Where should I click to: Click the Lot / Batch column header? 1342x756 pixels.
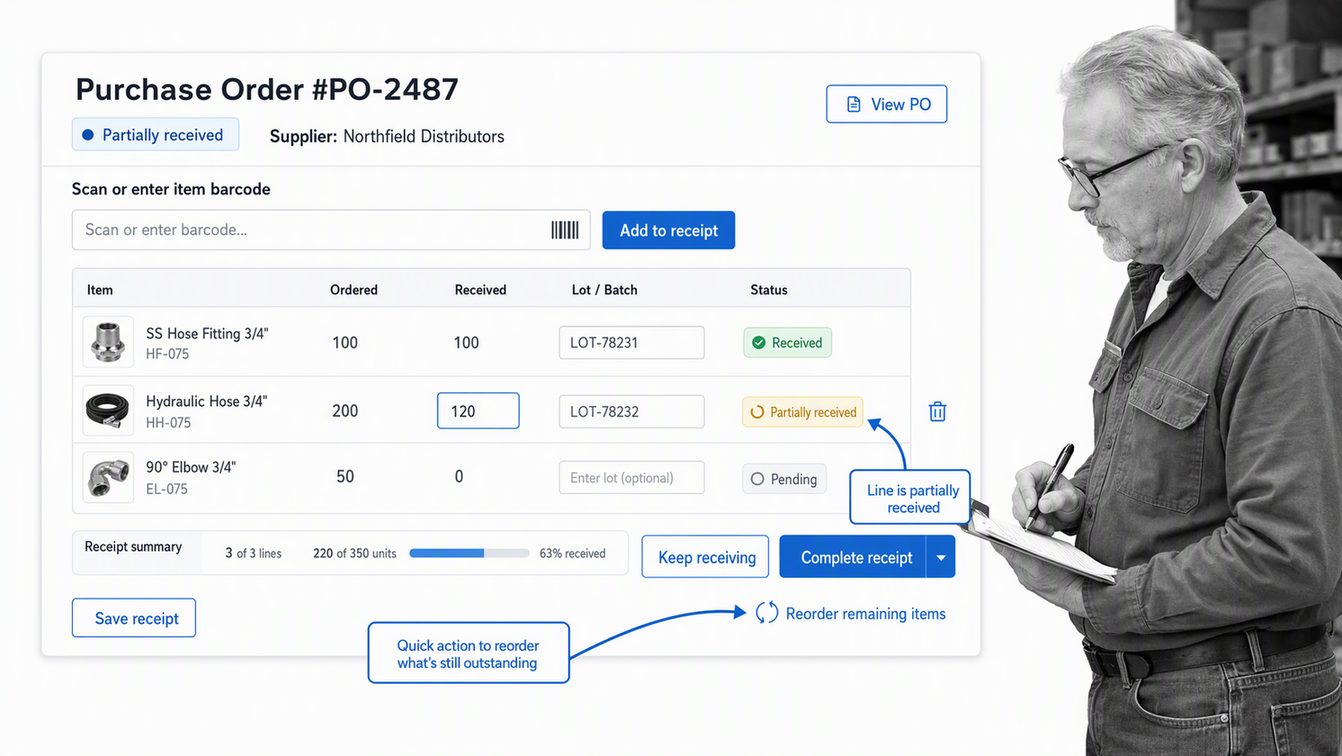604,290
